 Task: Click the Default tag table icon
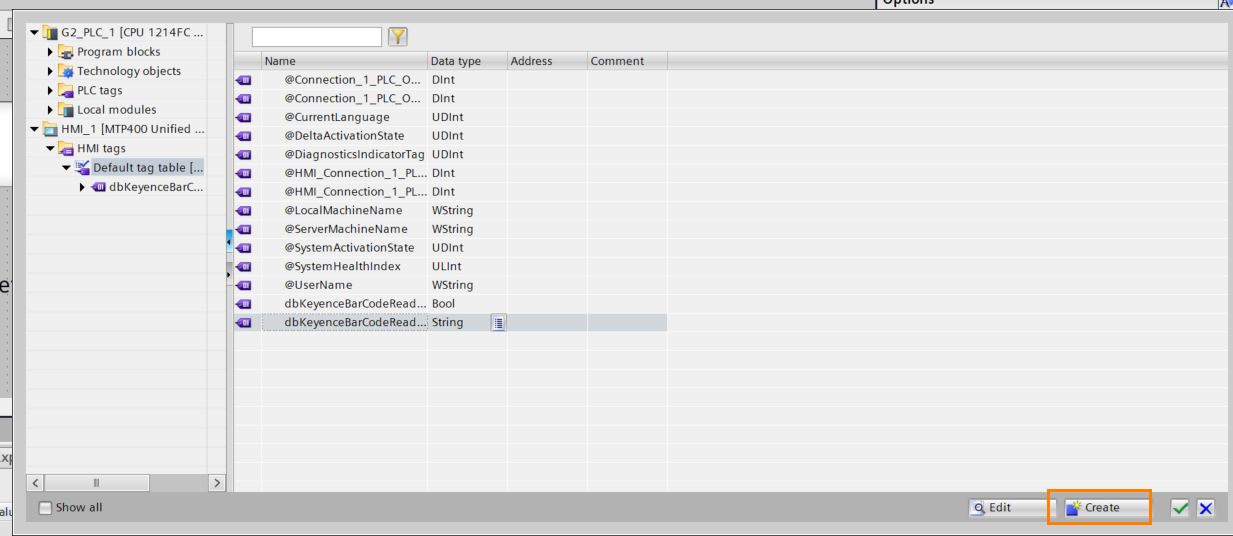(x=82, y=168)
